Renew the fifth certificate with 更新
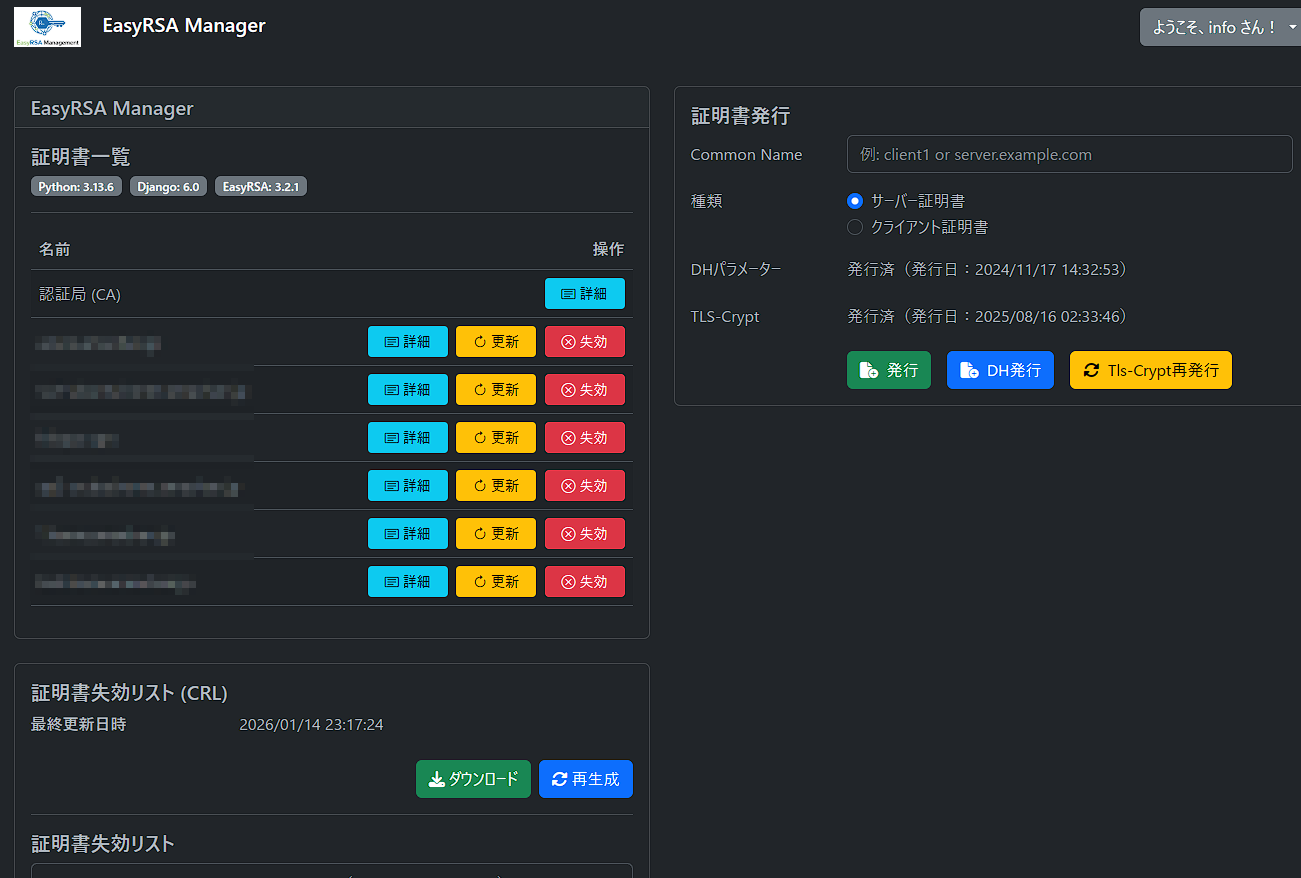Image resolution: width=1301 pixels, height=878 pixels. tap(495, 534)
